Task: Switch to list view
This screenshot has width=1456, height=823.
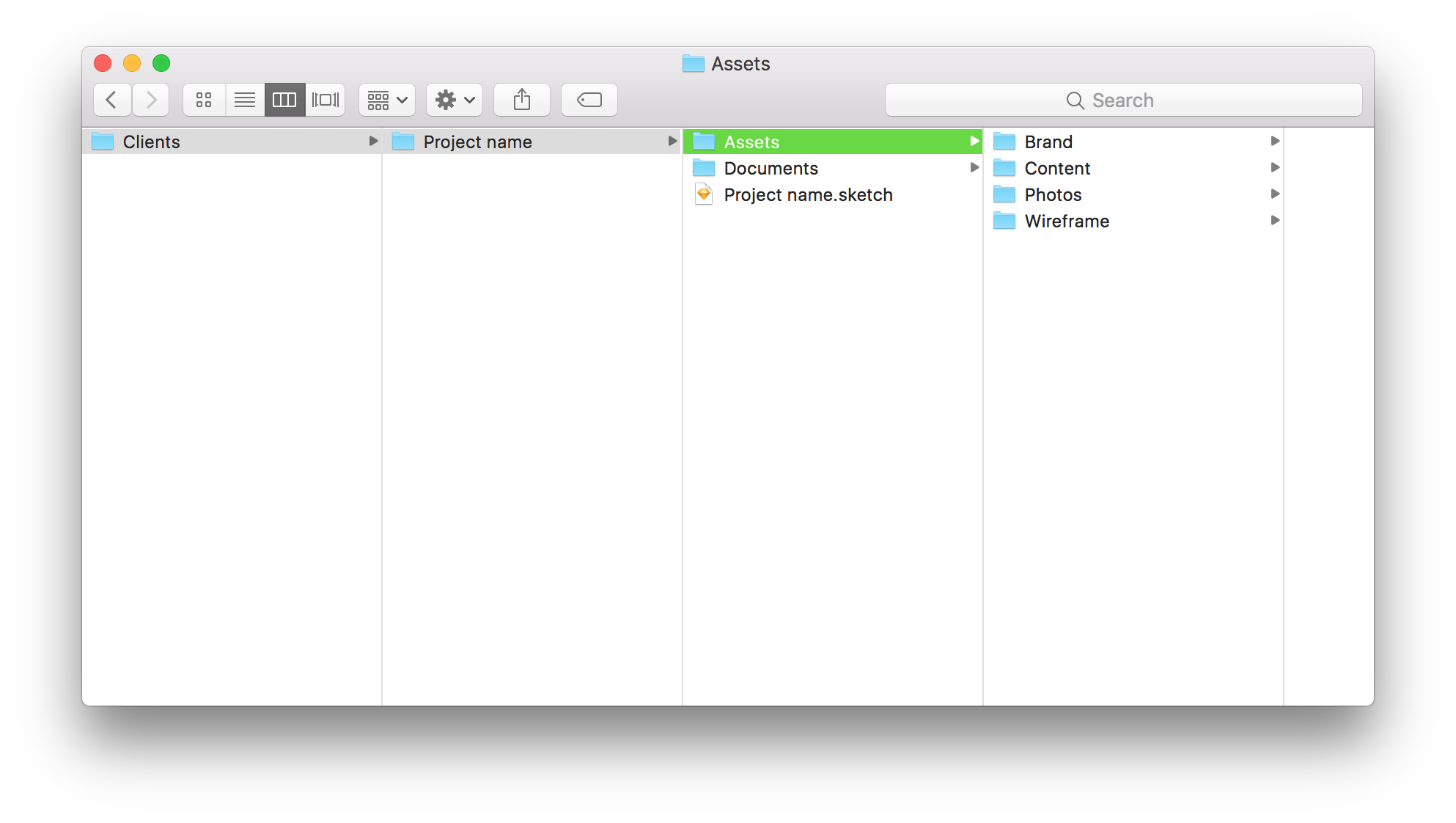Action: pyautogui.click(x=245, y=100)
